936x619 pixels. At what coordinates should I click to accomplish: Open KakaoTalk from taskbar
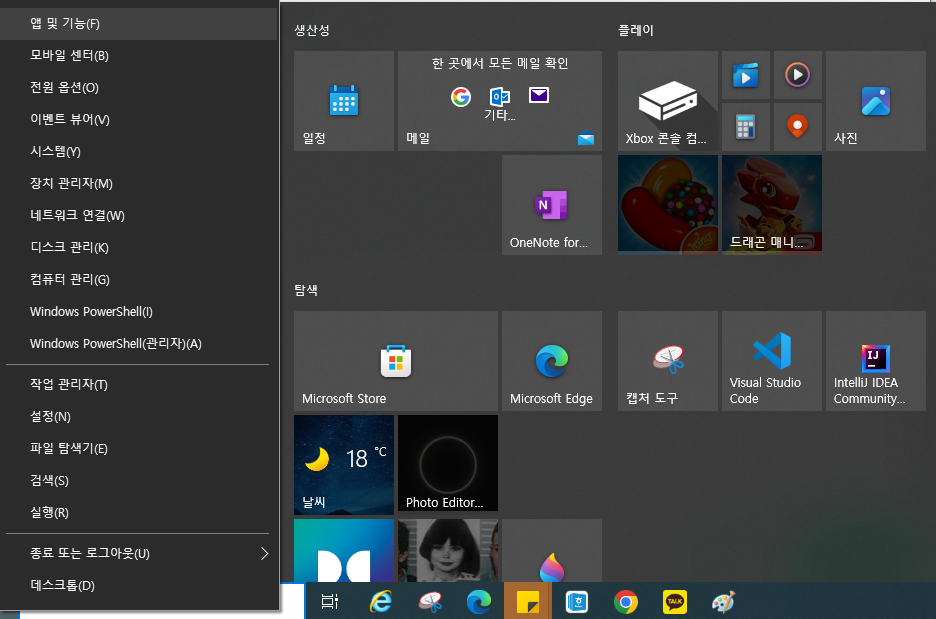point(675,602)
